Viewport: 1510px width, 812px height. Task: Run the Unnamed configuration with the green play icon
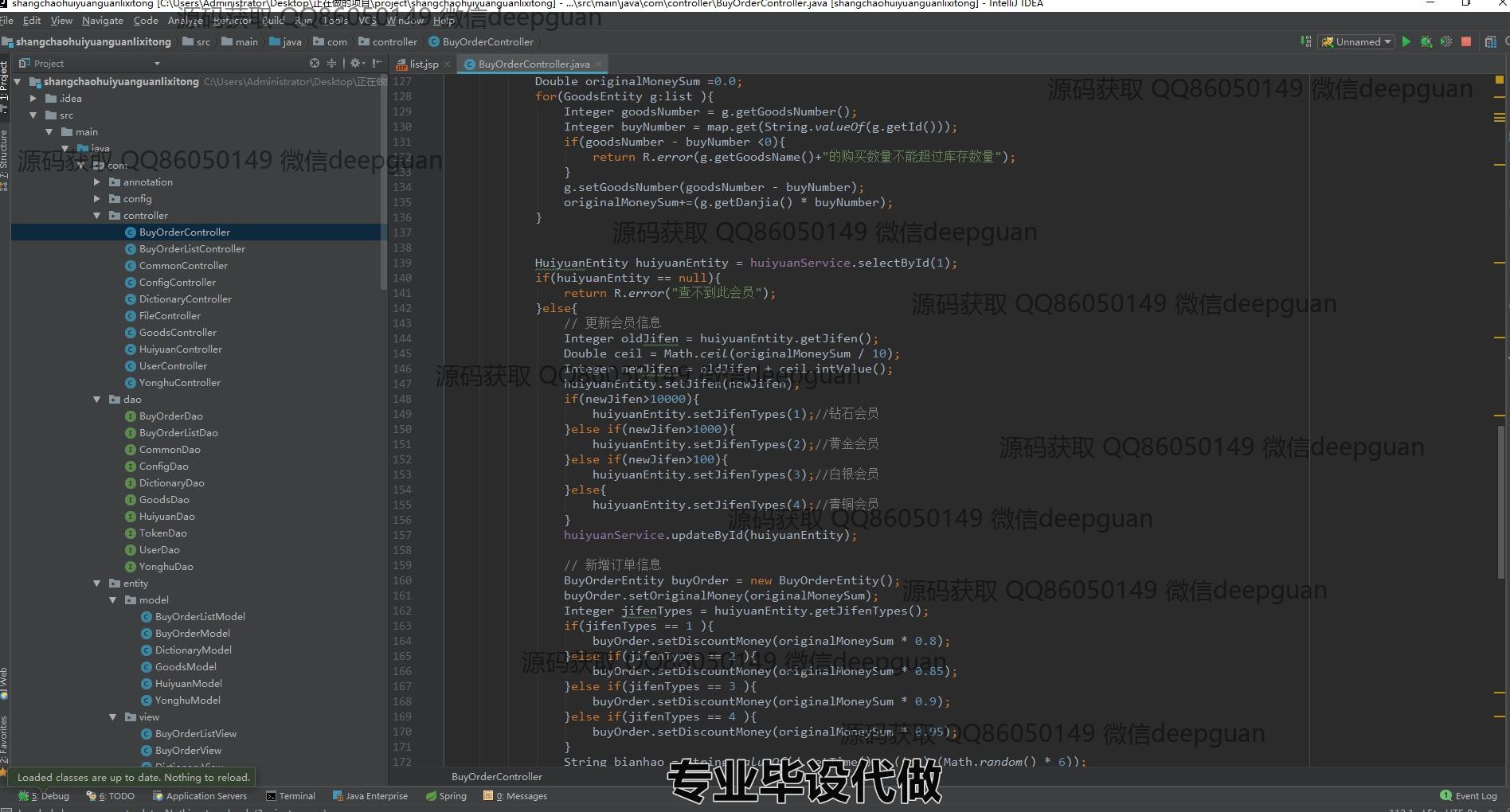1406,42
